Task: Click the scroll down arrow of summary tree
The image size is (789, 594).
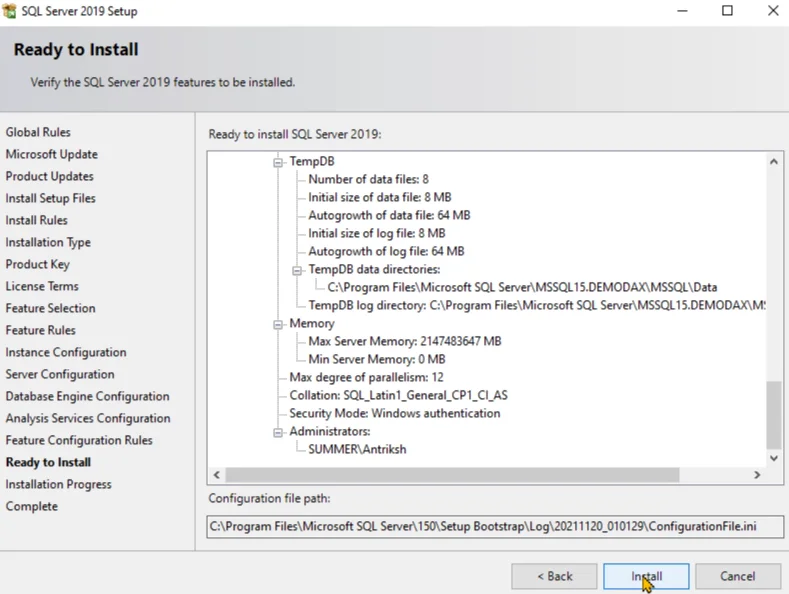Action: (774, 458)
